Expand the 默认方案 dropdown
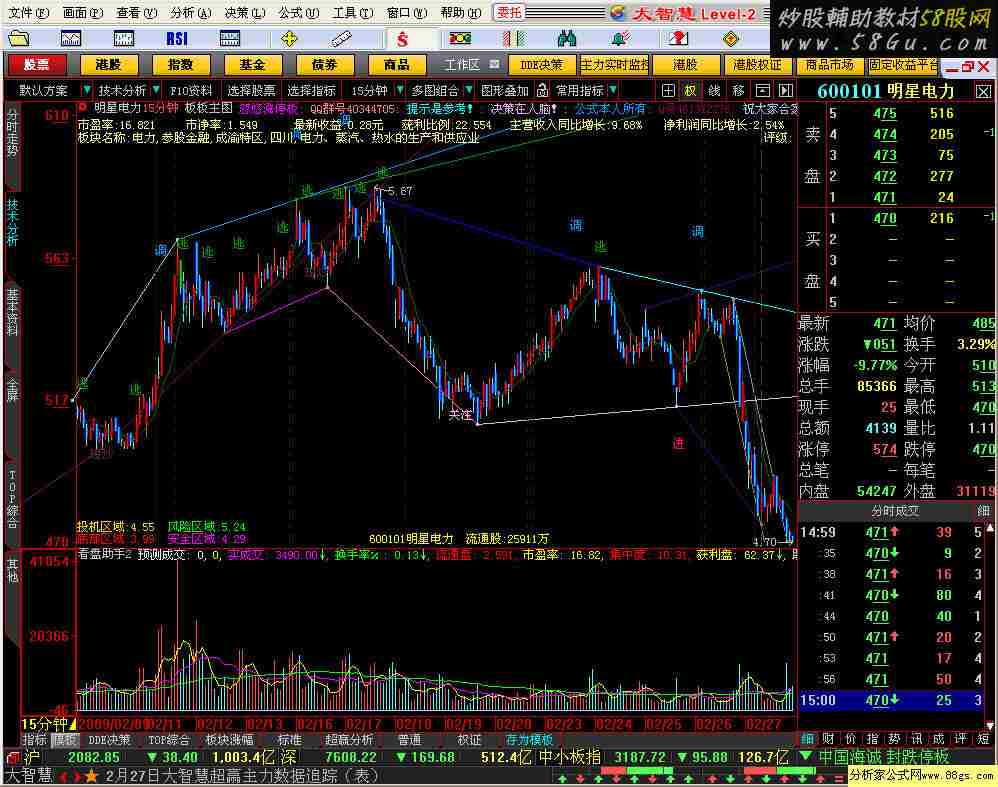The image size is (998, 787). pyautogui.click(x=86, y=90)
